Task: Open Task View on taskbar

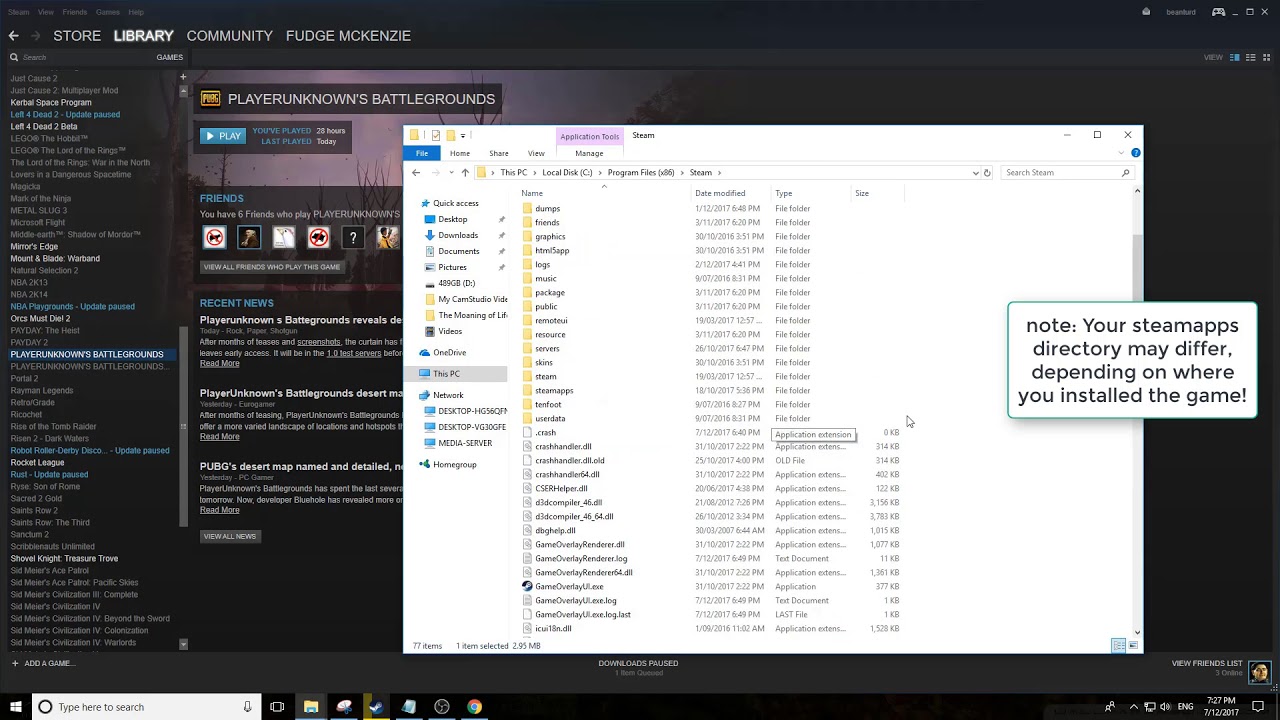Action: click(277, 707)
